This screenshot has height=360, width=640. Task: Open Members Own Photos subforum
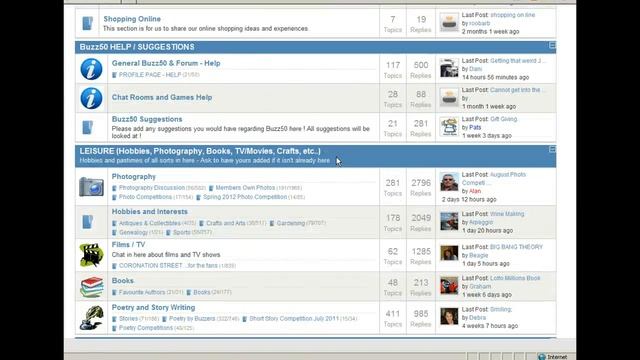coord(245,188)
